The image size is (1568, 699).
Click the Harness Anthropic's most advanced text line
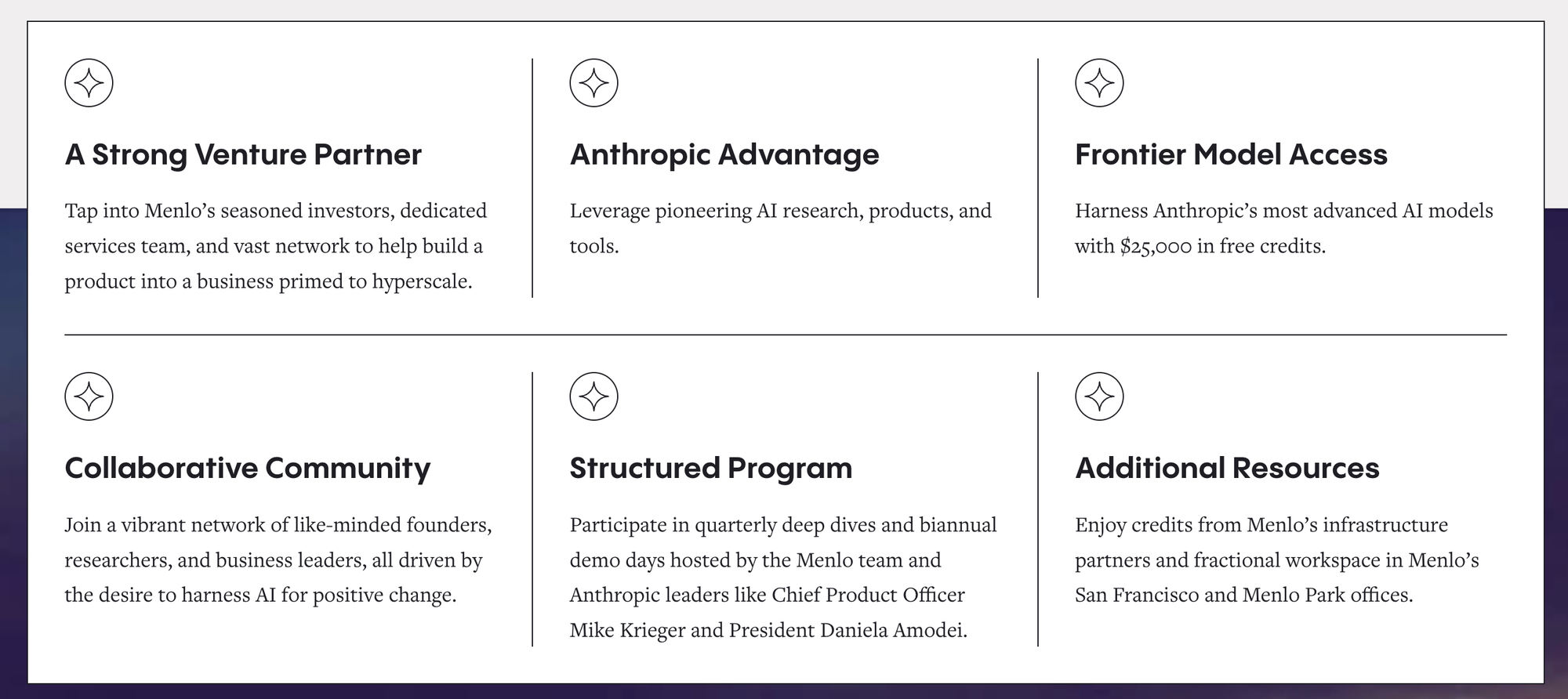pos(1283,211)
